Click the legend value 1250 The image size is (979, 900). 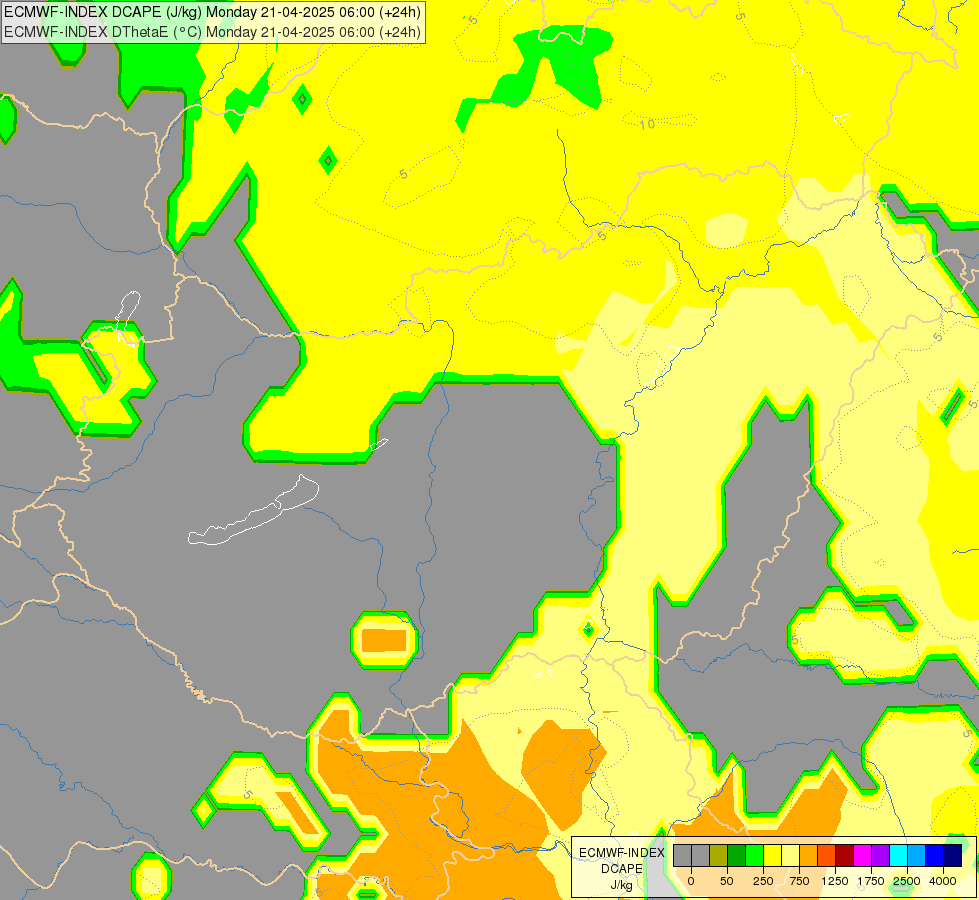coord(835,881)
